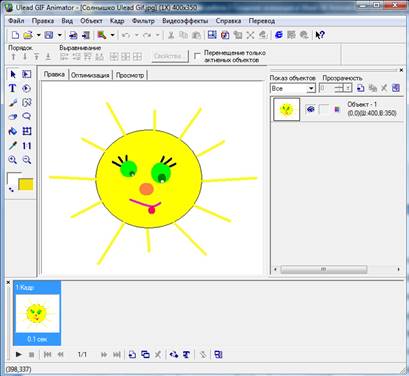
Task: Select the Ellipse selection tool
Action: (x=27, y=88)
